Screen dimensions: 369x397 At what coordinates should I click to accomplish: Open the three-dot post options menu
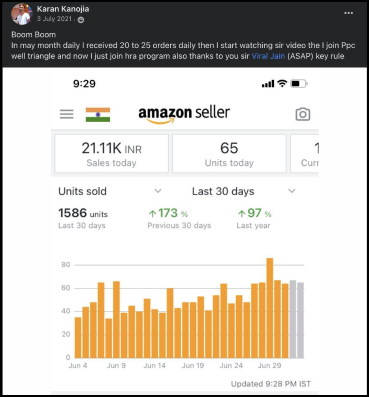(x=349, y=13)
